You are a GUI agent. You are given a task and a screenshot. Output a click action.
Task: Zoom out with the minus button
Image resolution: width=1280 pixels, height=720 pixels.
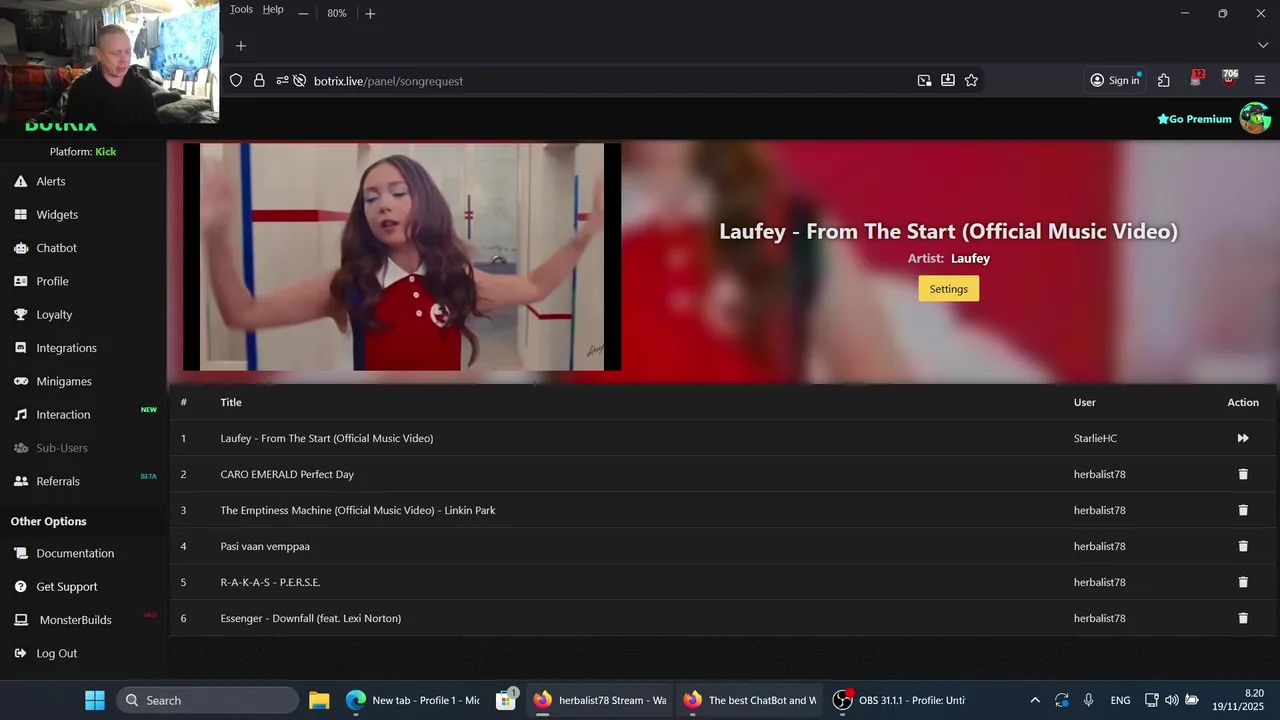[x=303, y=14]
